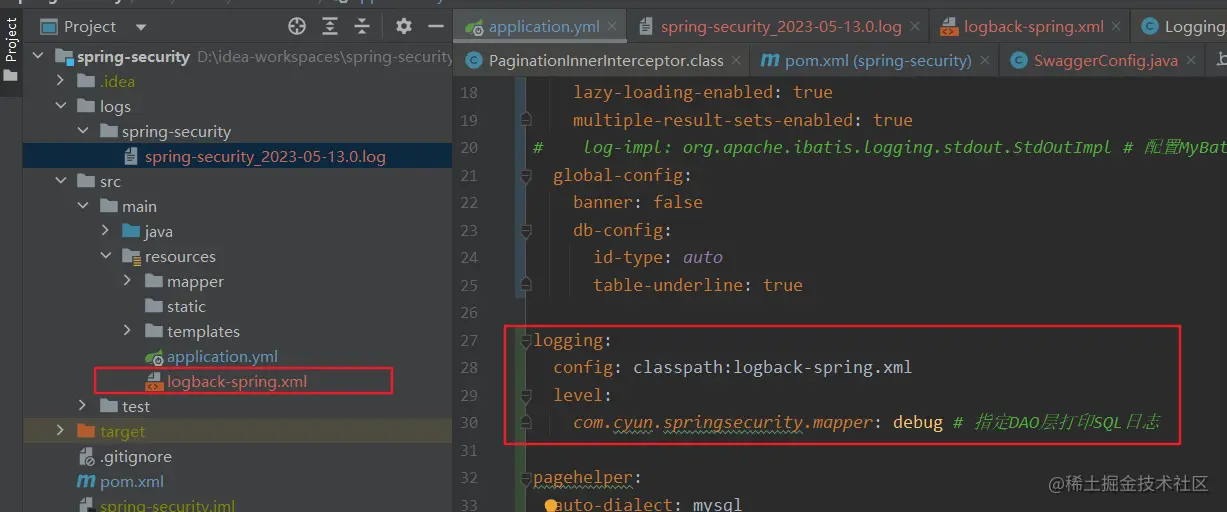Close the SwaggerConfig.java tab
Screen dimensions: 1227x512
click(x=1191, y=62)
